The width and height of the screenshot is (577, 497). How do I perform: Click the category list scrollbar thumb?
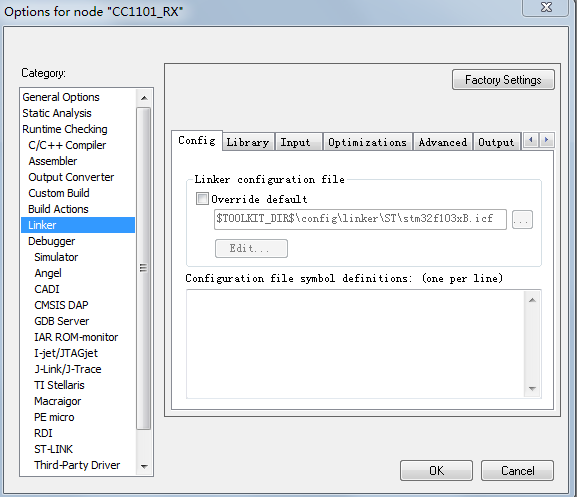[x=144, y=268]
